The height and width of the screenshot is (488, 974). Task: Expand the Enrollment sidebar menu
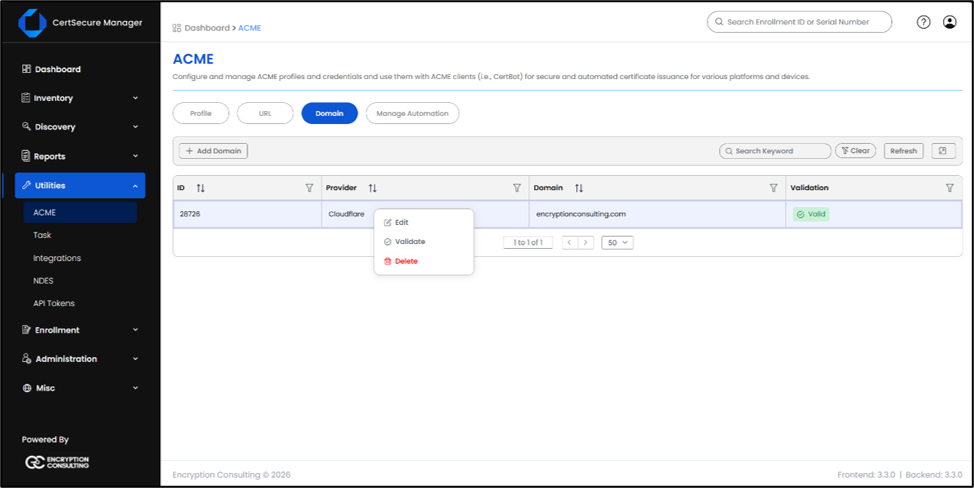tap(80, 330)
